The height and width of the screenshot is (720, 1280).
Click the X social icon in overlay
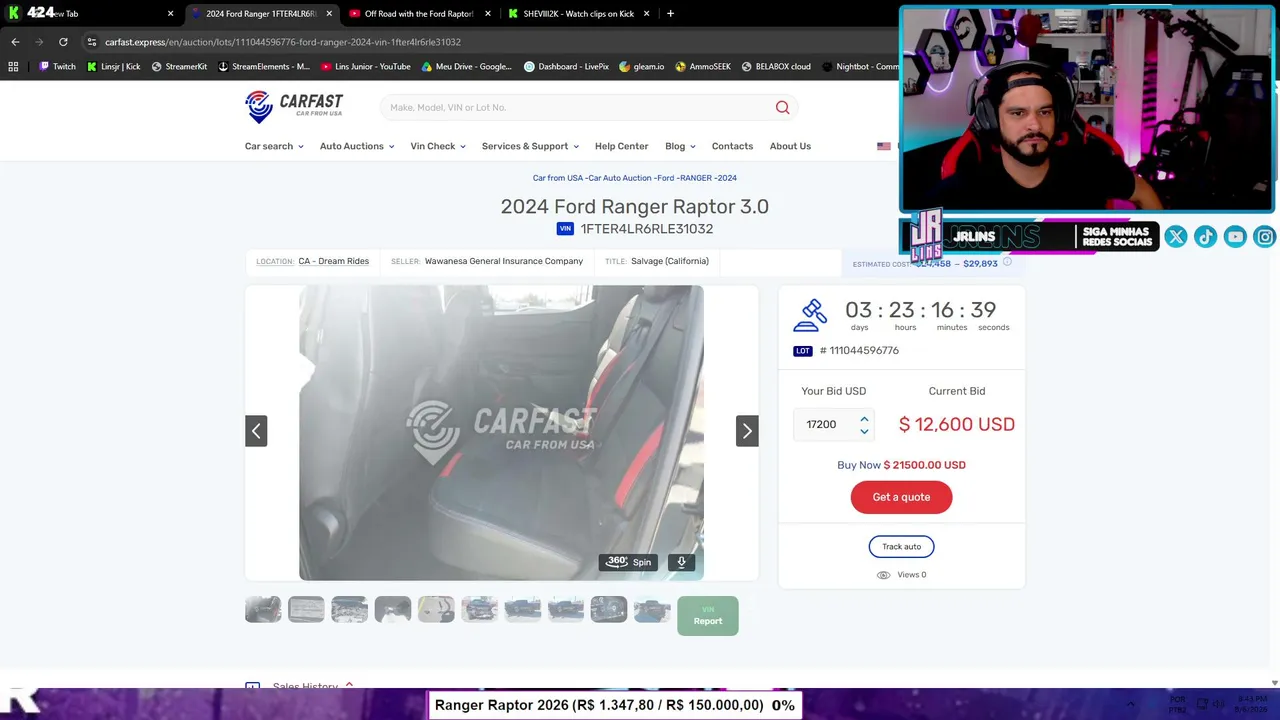click(1176, 237)
